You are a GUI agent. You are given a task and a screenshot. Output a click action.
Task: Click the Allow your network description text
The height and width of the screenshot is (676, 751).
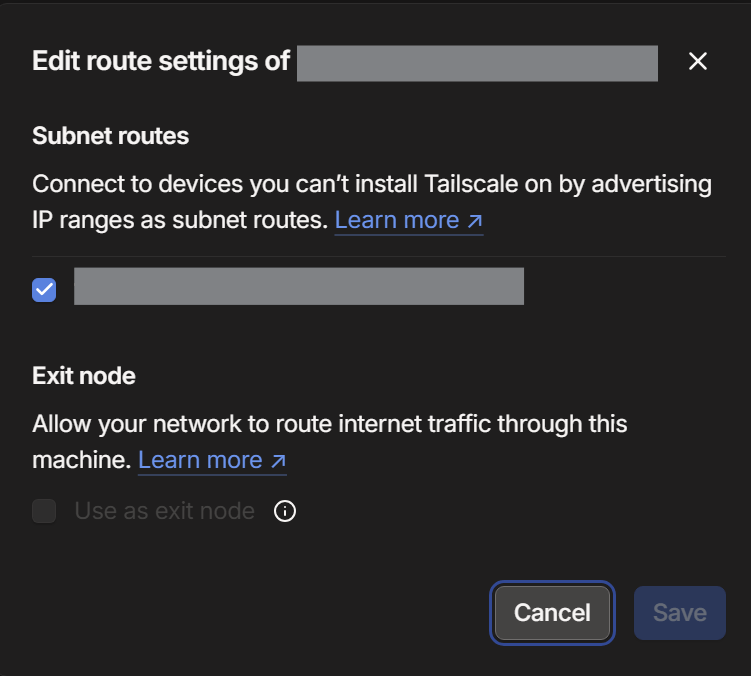[x=330, y=442]
